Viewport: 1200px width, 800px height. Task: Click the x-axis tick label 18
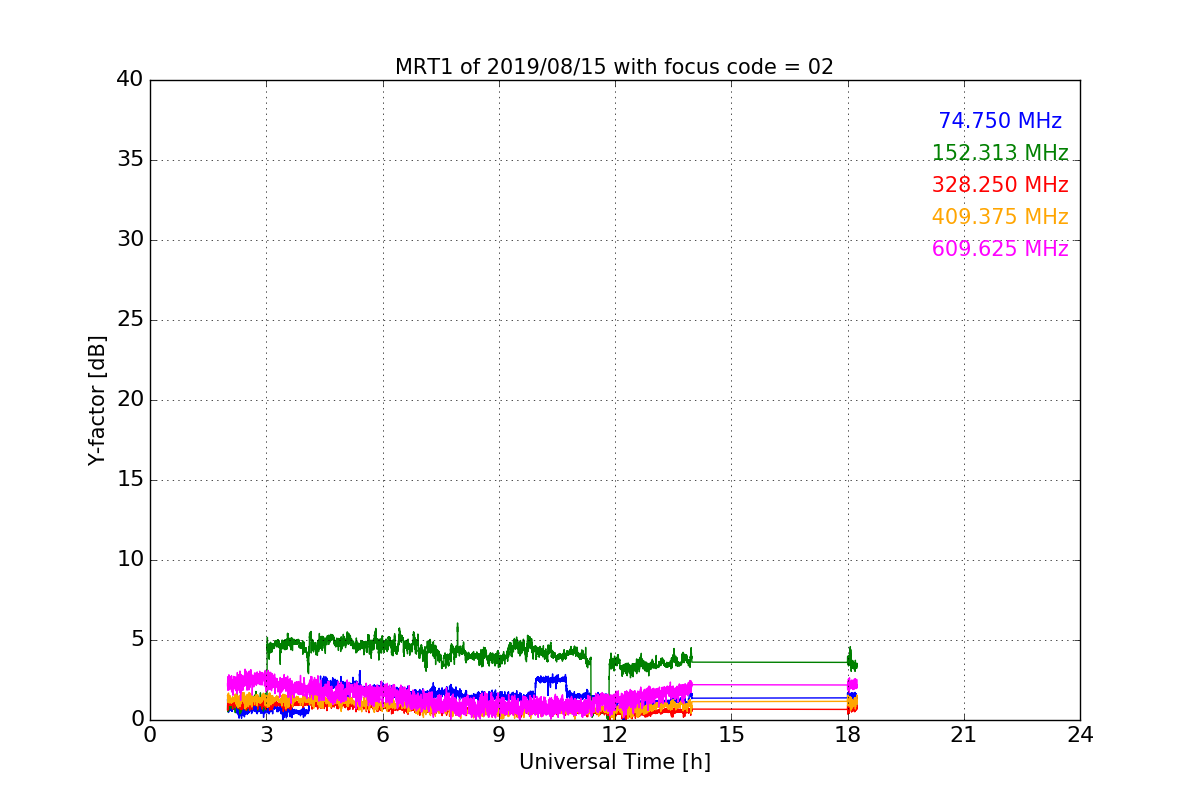847,735
